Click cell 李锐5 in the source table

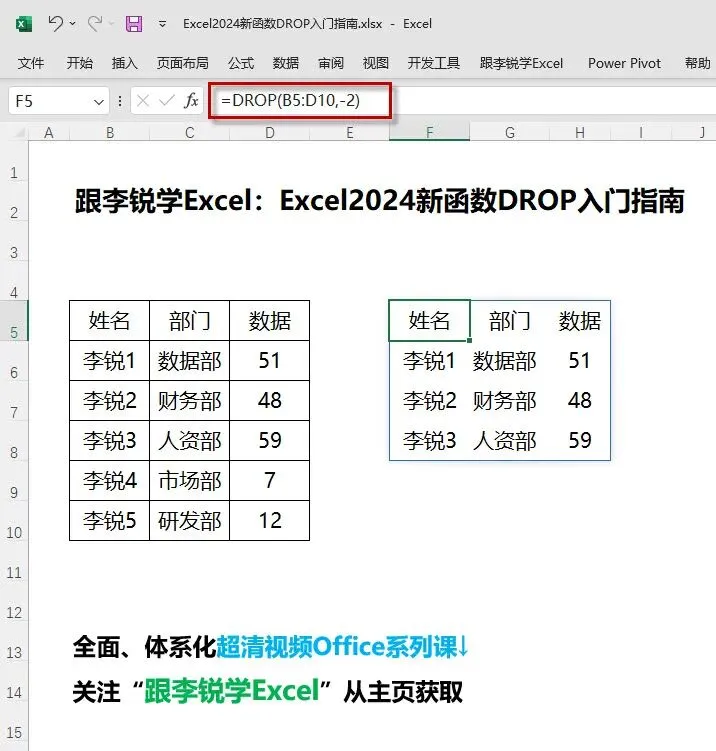[x=110, y=521]
